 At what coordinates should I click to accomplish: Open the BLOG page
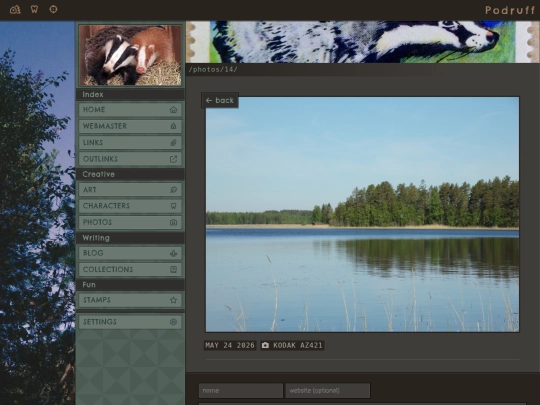tap(130, 253)
